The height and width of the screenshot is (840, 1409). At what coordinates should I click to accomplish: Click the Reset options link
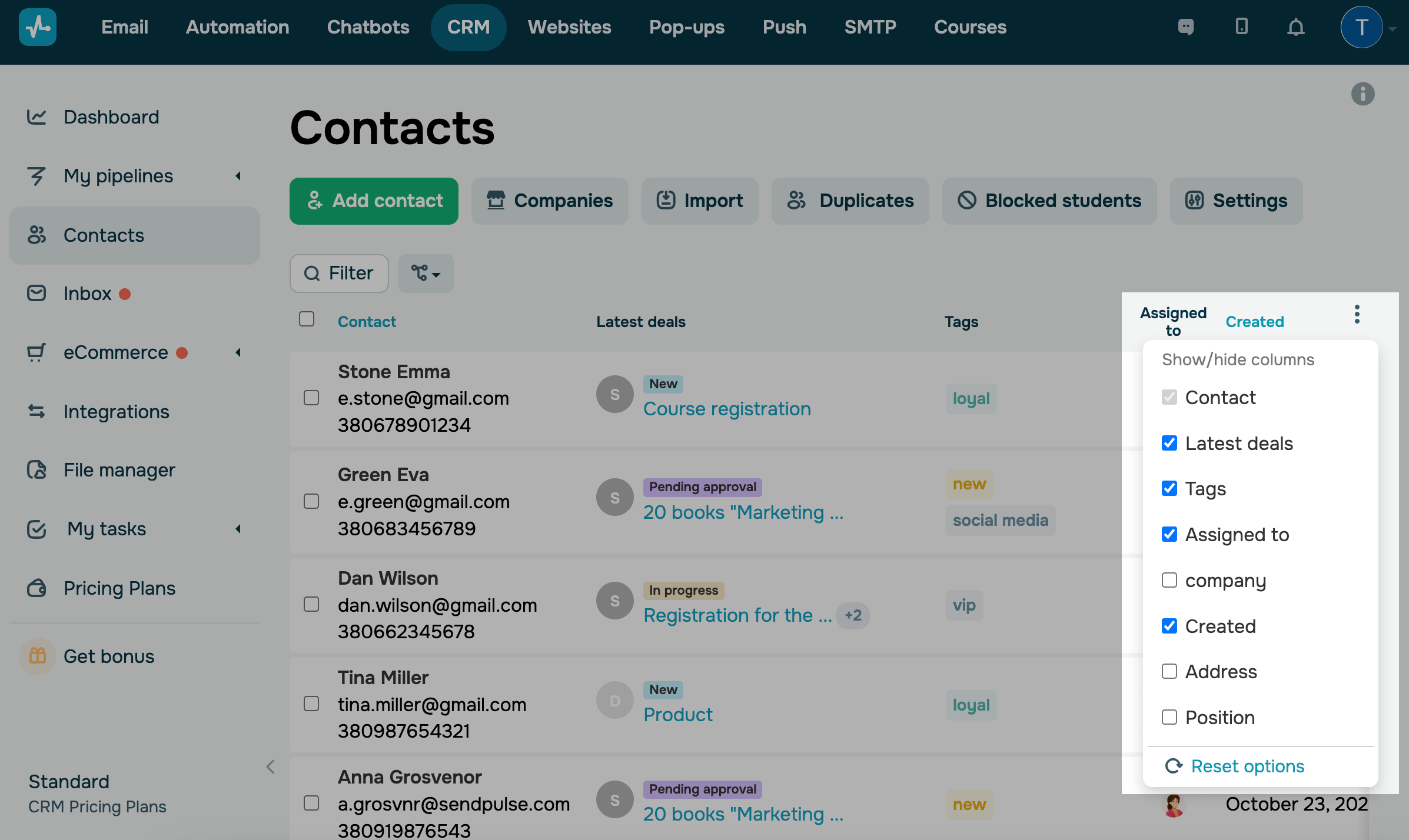(x=1247, y=766)
